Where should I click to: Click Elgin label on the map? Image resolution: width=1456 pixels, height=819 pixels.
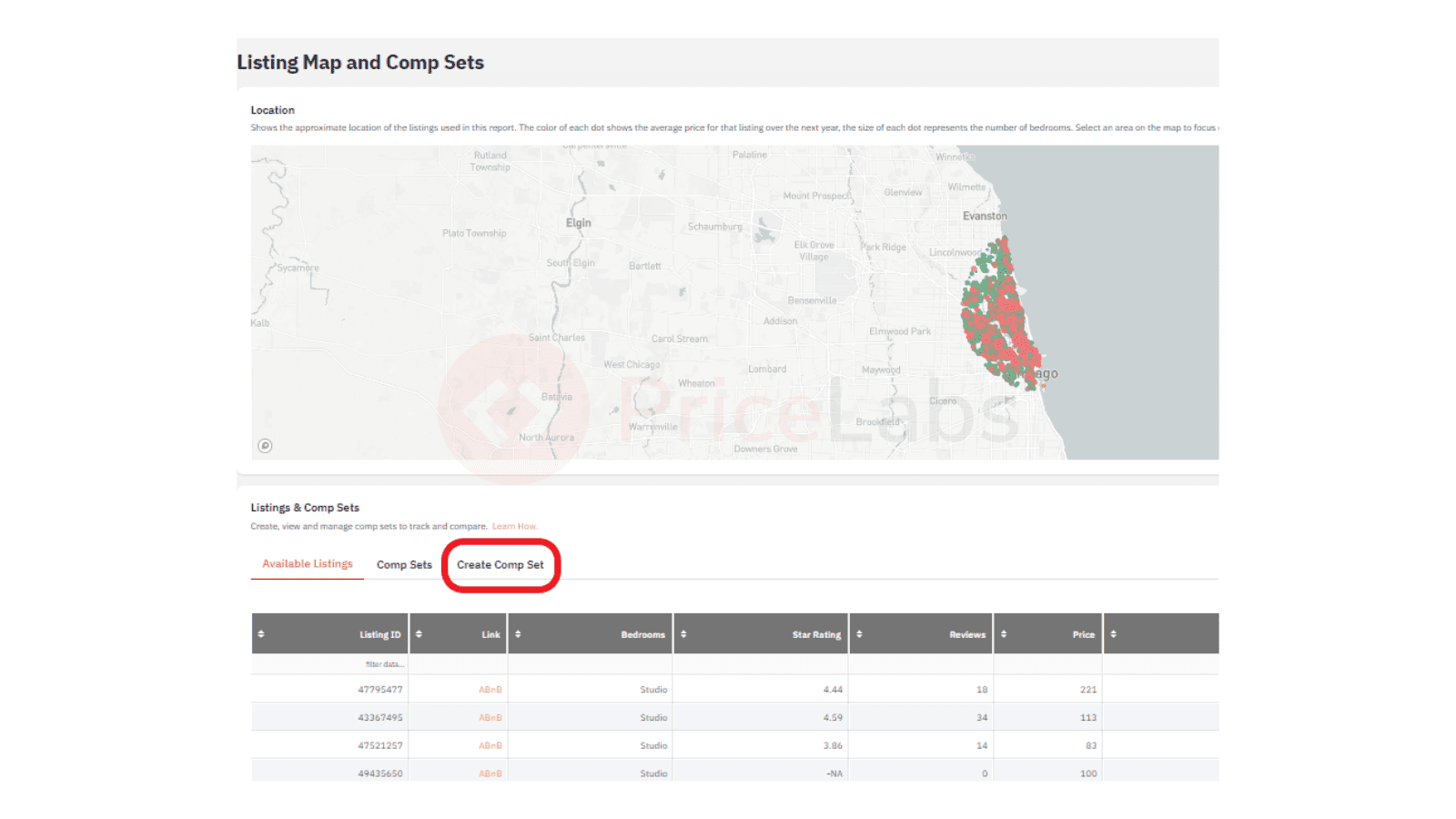click(x=578, y=223)
